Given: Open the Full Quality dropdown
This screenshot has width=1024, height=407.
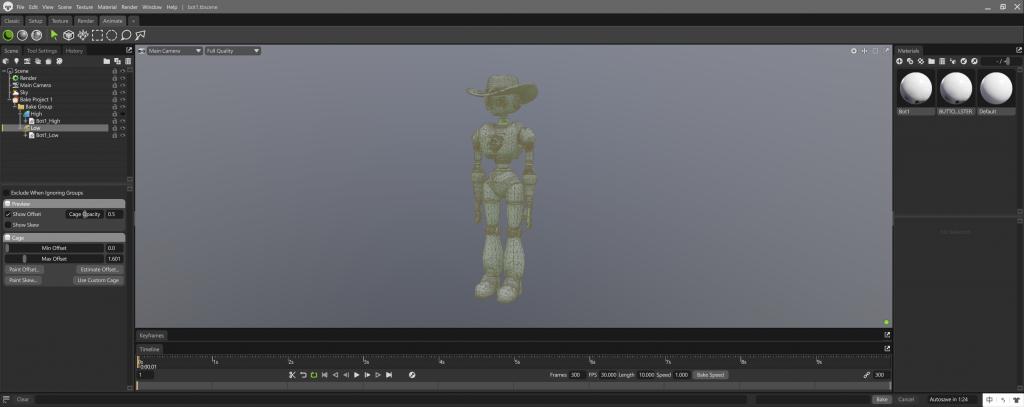Looking at the screenshot, I should 232,50.
